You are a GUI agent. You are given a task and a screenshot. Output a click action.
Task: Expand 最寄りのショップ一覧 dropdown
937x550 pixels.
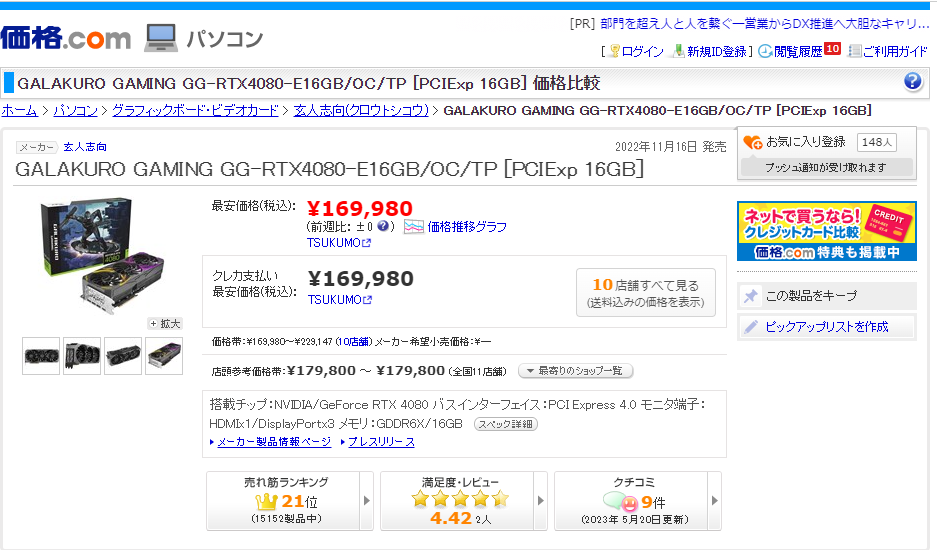tap(575, 371)
